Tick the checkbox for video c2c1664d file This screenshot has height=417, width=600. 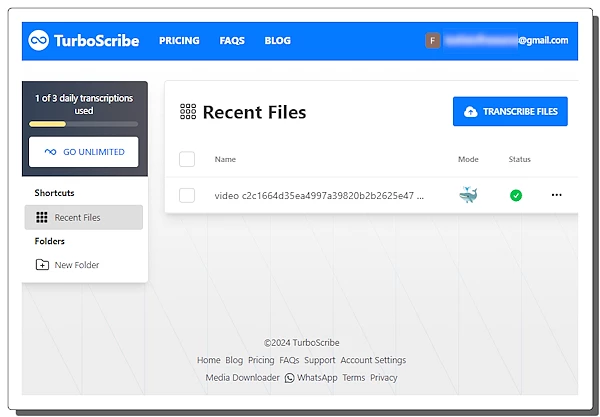click(187, 195)
